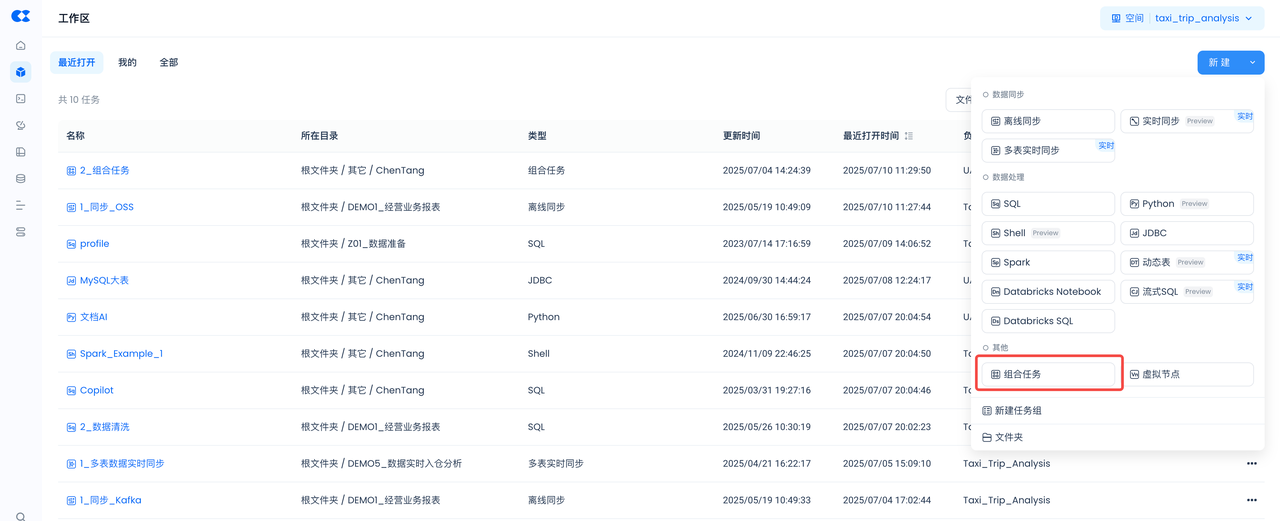
Task: Click the sort icon beside 最近打开时间
Action: (908, 136)
